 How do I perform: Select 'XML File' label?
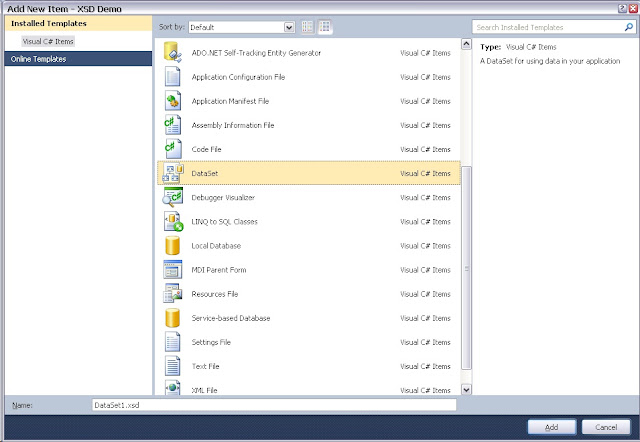click(x=204, y=390)
